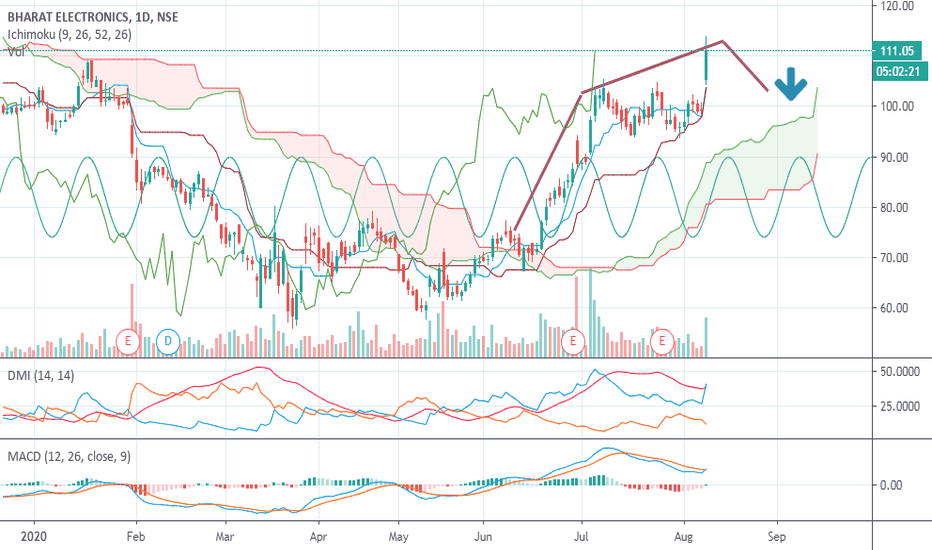932x550 pixels.
Task: Click the Sep label on the time axis
Action: 776,536
